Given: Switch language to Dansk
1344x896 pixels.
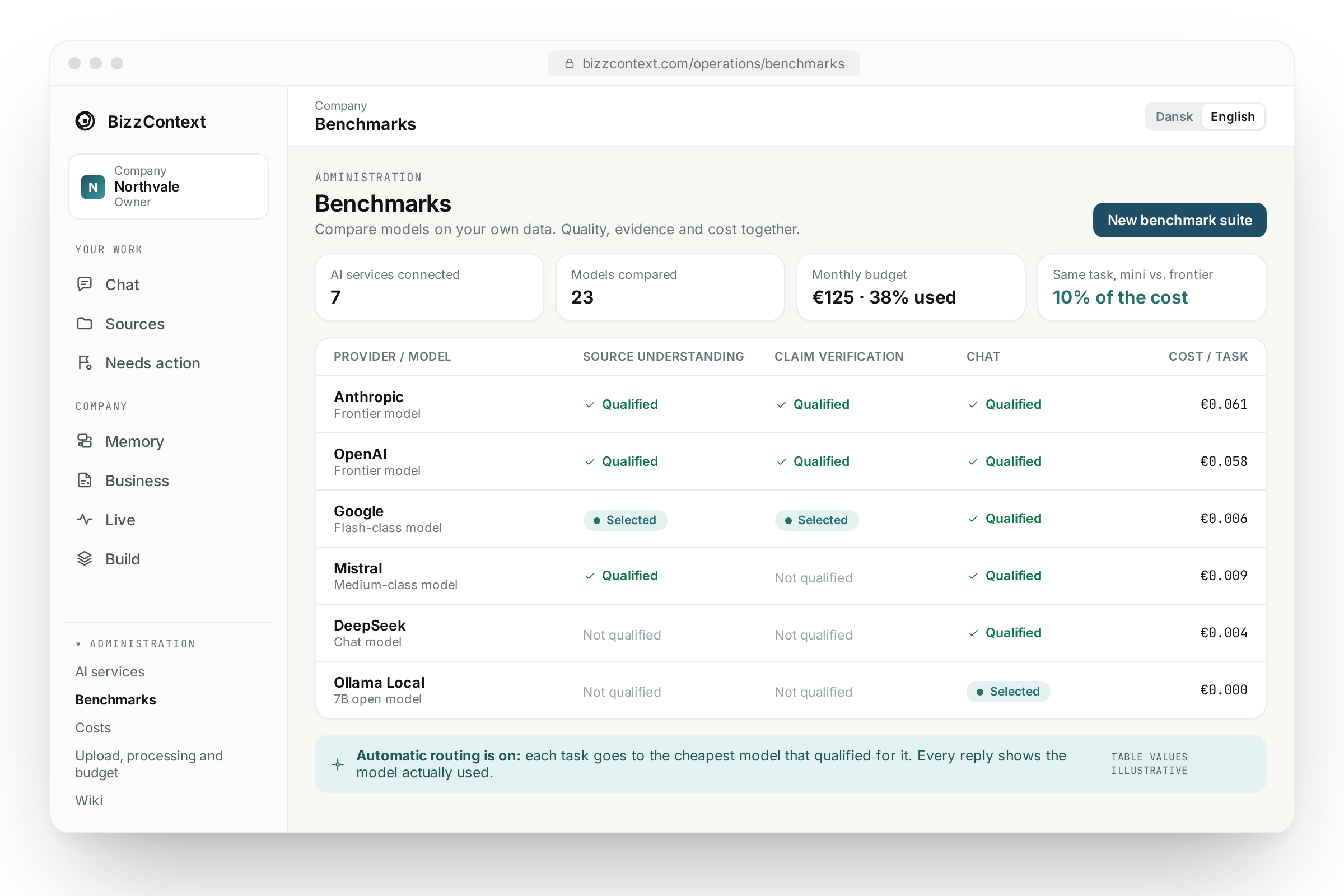Looking at the screenshot, I should (1174, 116).
